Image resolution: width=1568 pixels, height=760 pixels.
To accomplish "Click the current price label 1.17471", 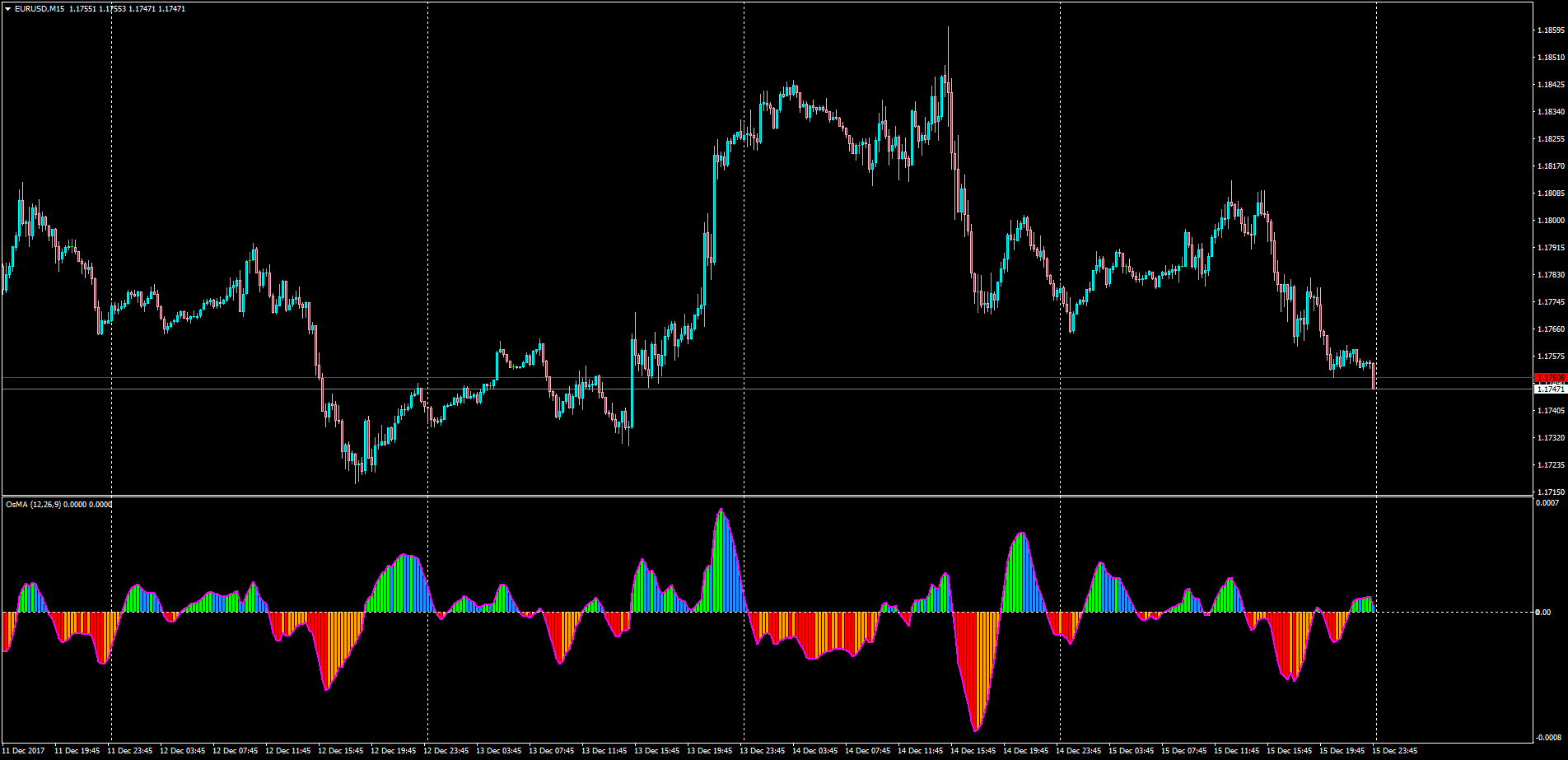I will coord(1550,389).
